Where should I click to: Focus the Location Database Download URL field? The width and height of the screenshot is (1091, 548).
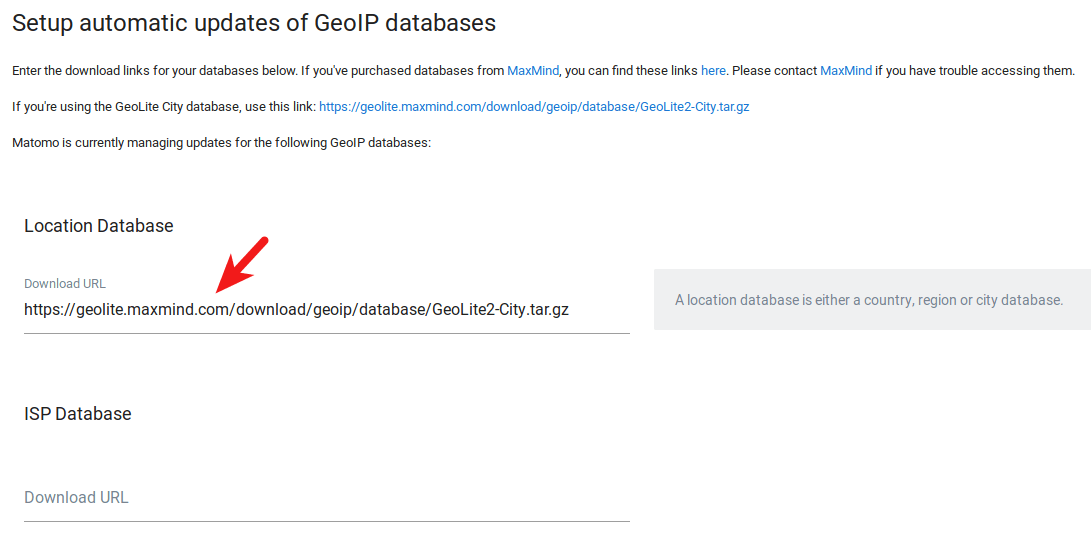pos(326,310)
